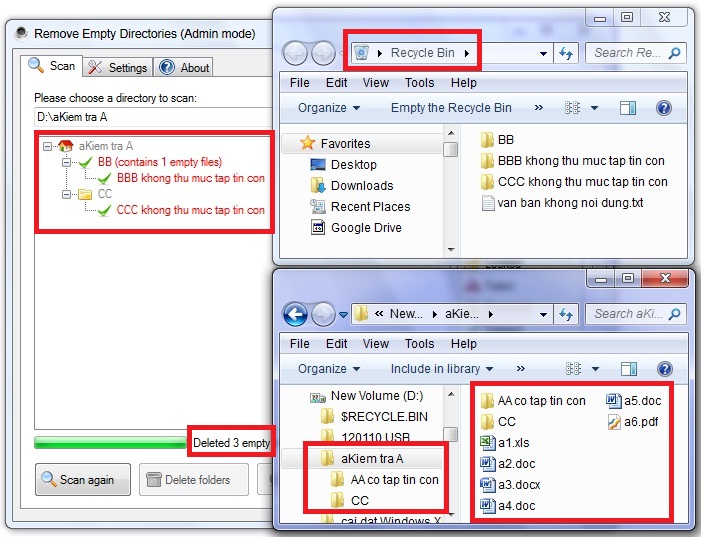This screenshot has width=701, height=537.
Task: Open Tools menu in Recycle Bin window
Action: [x=419, y=83]
